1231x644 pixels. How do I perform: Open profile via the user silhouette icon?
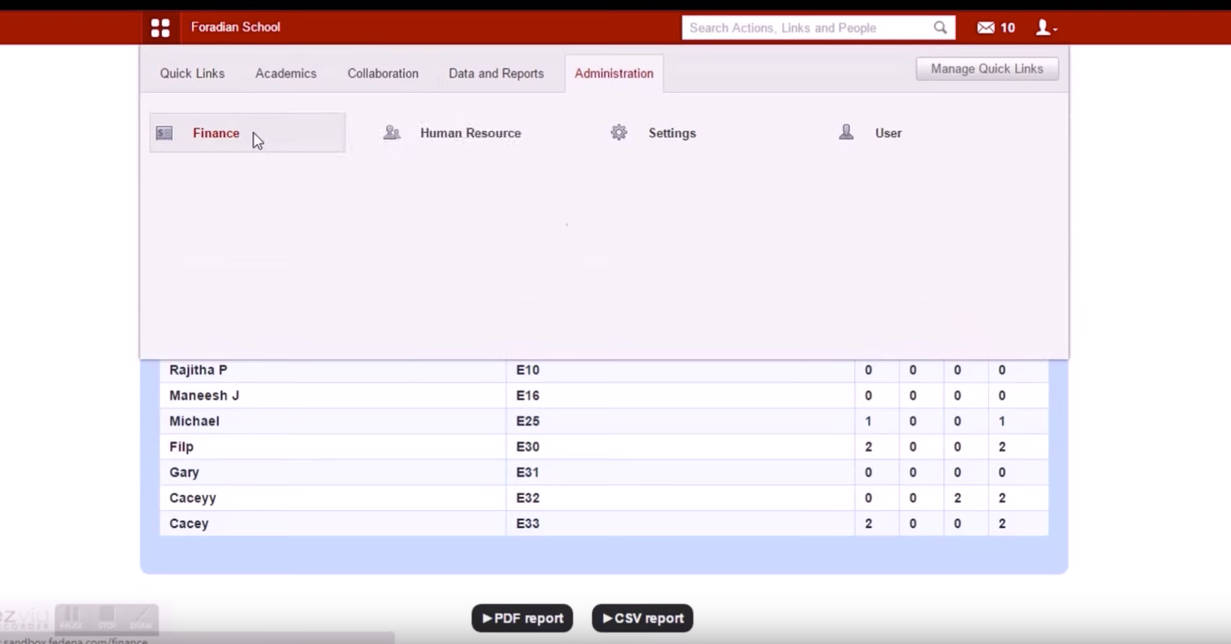[x=1040, y=27]
